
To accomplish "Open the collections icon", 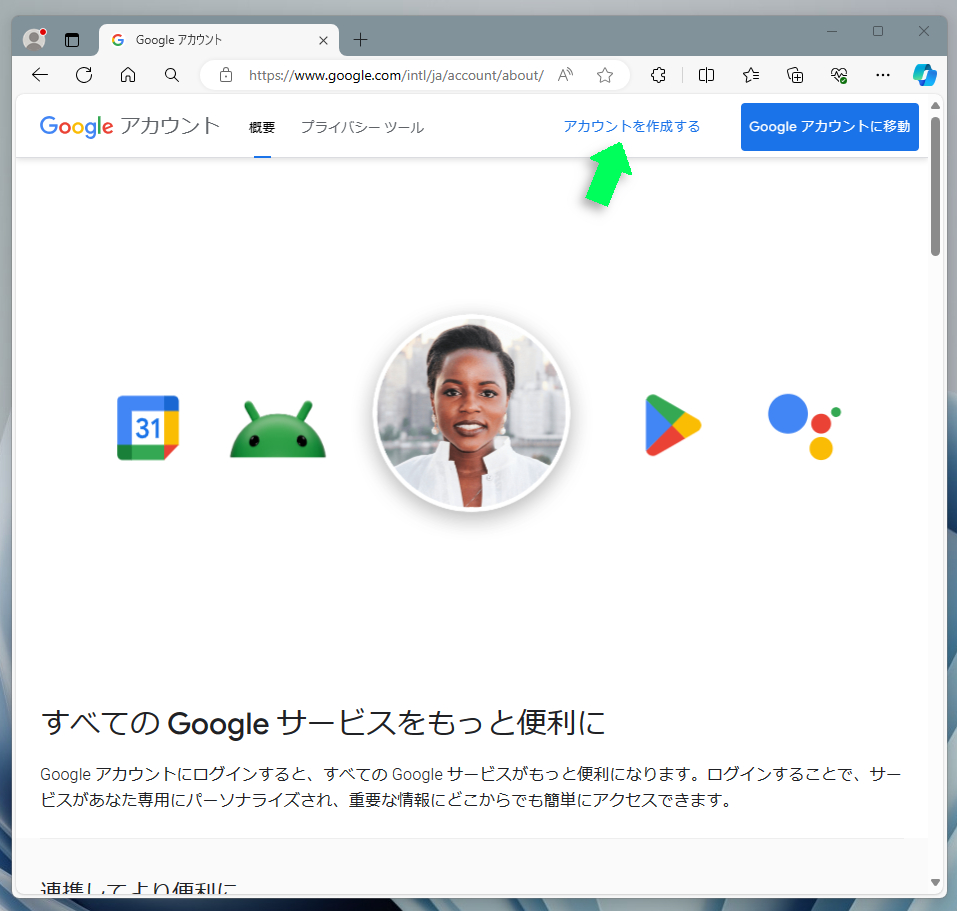I will tap(795, 75).
